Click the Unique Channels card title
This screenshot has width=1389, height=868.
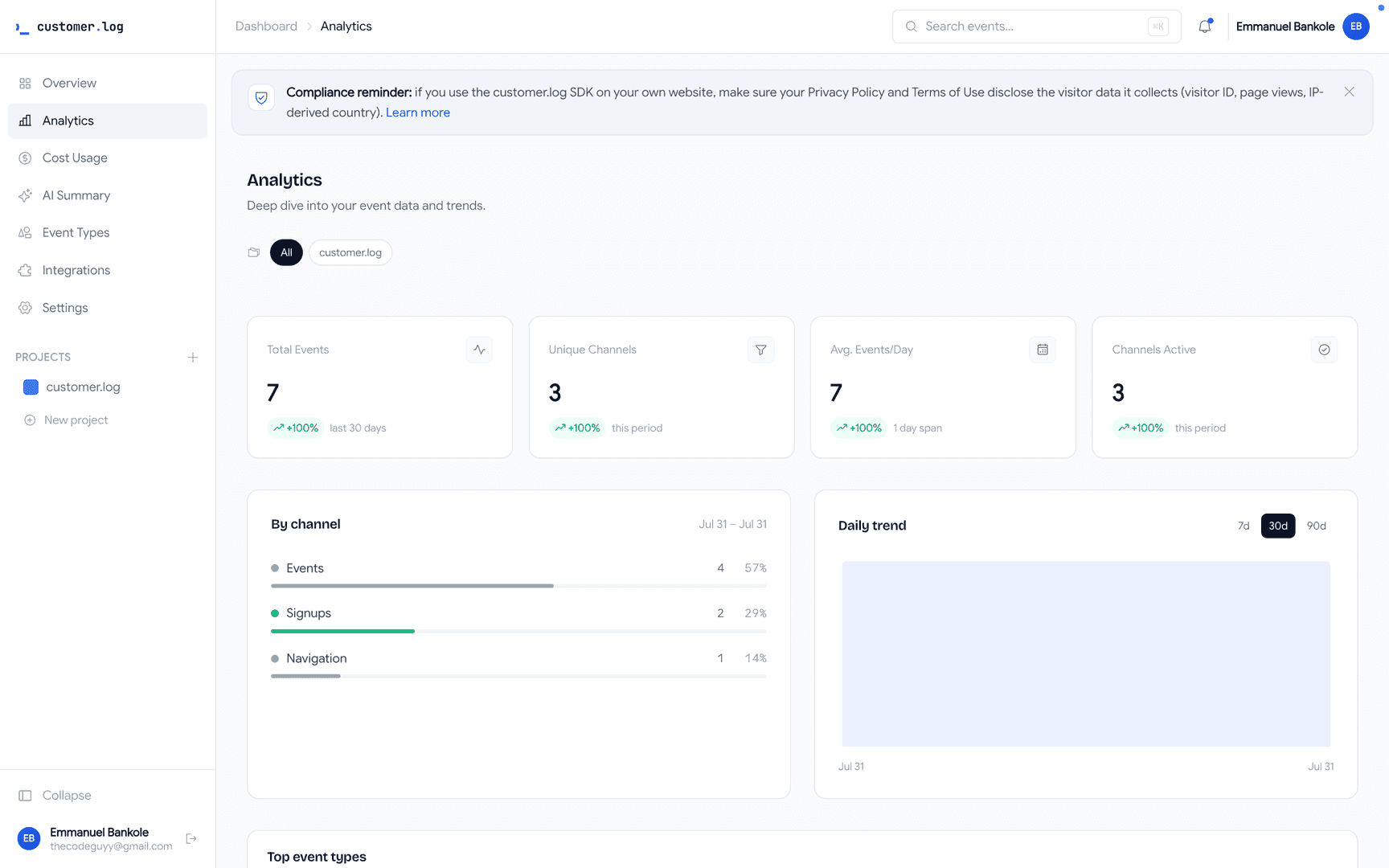click(x=592, y=350)
